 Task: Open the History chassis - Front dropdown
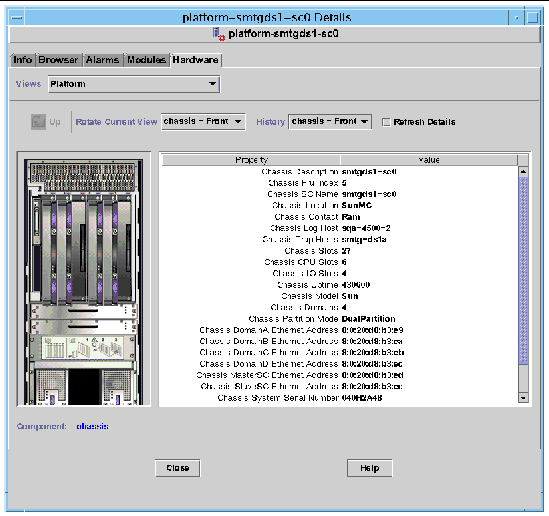click(330, 121)
